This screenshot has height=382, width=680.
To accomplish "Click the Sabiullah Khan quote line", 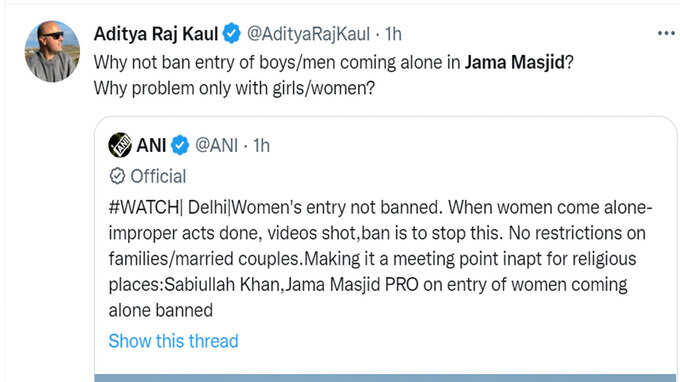I will pyautogui.click(x=368, y=285).
